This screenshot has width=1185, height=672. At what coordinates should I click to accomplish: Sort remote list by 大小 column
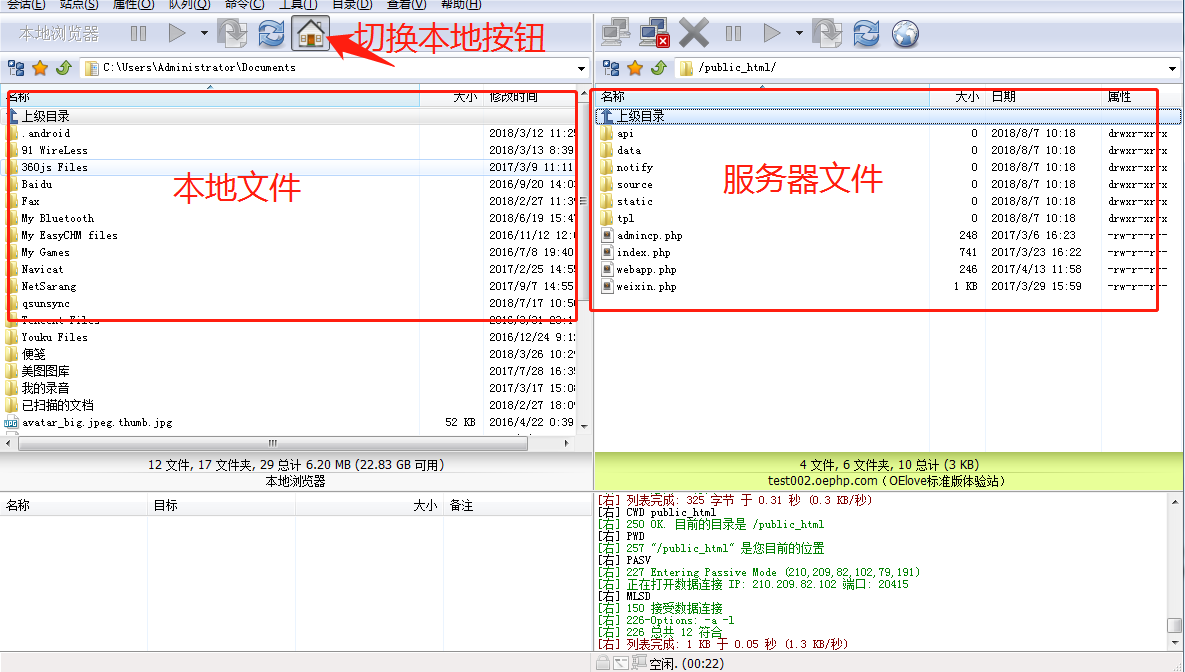point(957,97)
